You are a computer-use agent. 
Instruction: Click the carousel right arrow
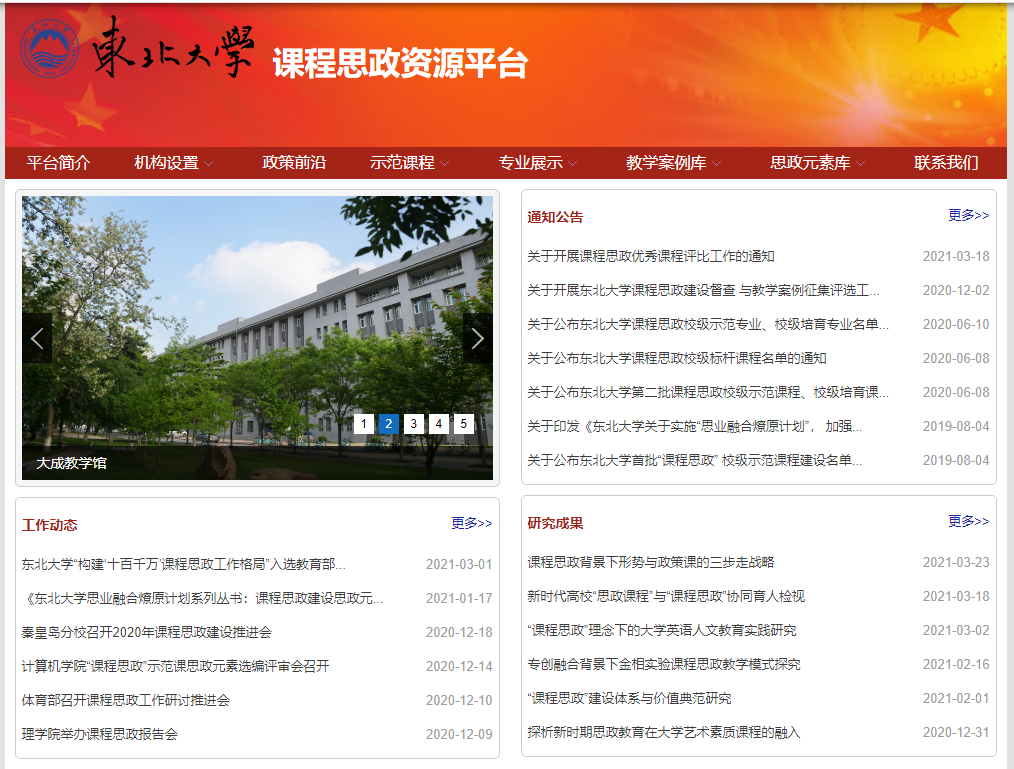(x=477, y=337)
